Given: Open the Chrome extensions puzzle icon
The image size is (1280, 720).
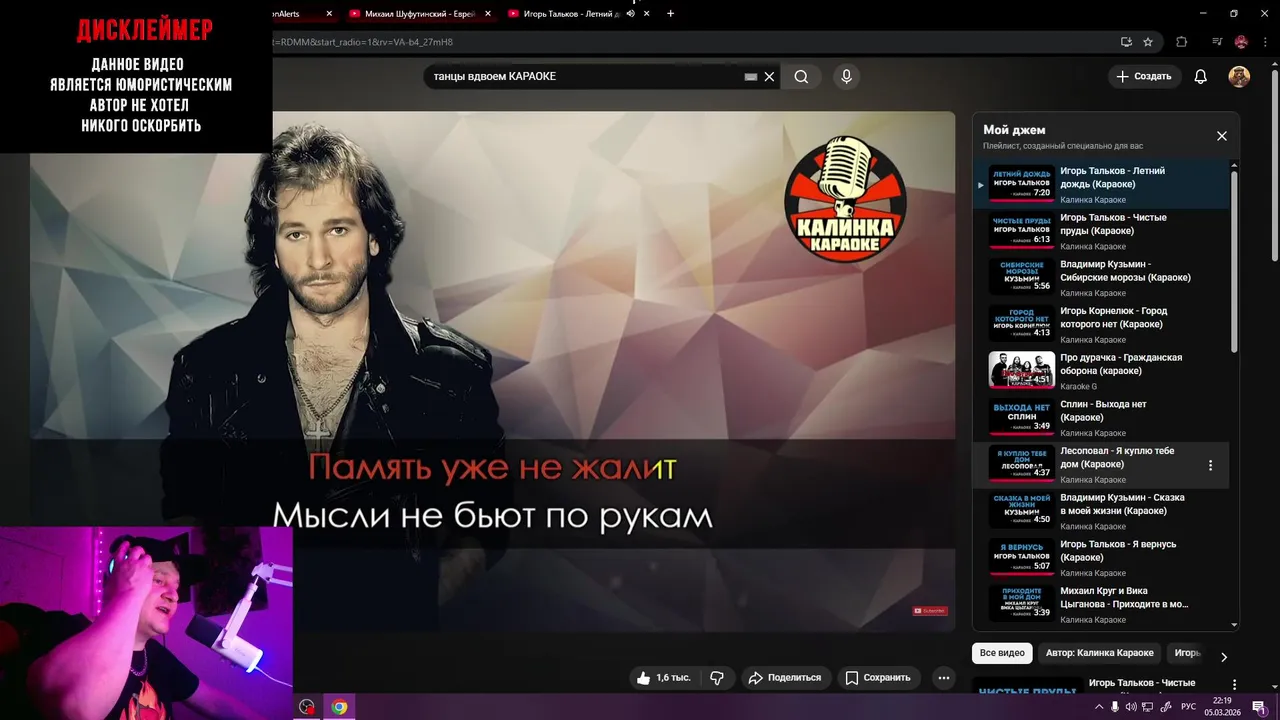Looking at the screenshot, I should [1182, 42].
